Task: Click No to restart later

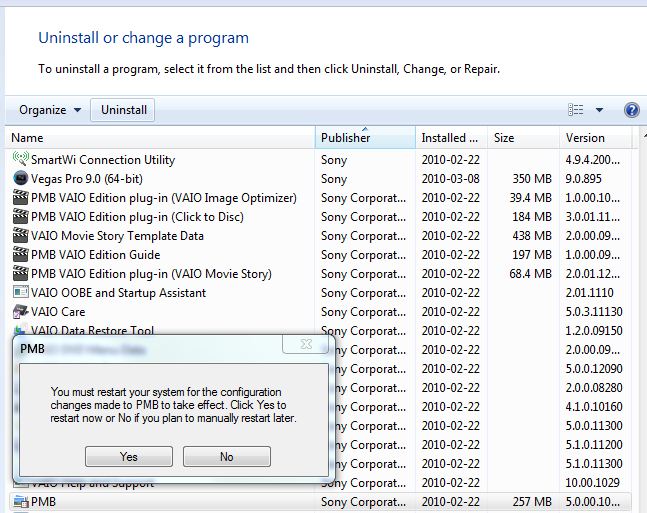Action: [227, 456]
